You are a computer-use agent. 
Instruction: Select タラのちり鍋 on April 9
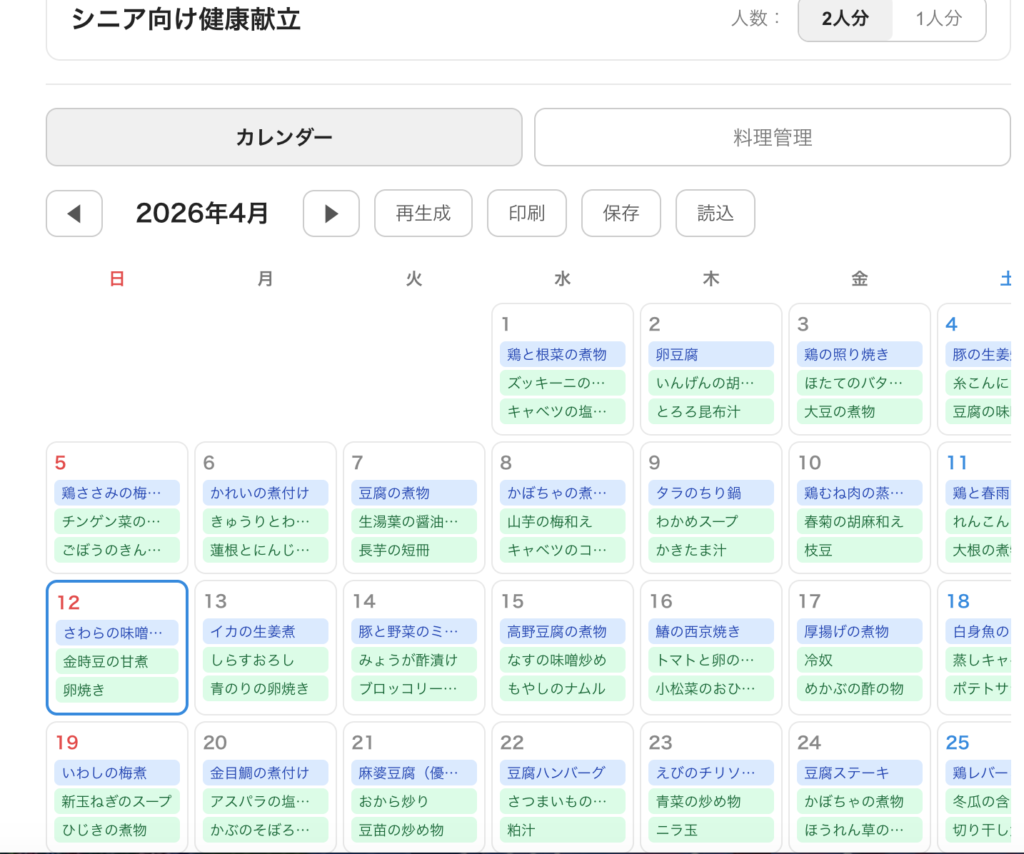pos(711,493)
